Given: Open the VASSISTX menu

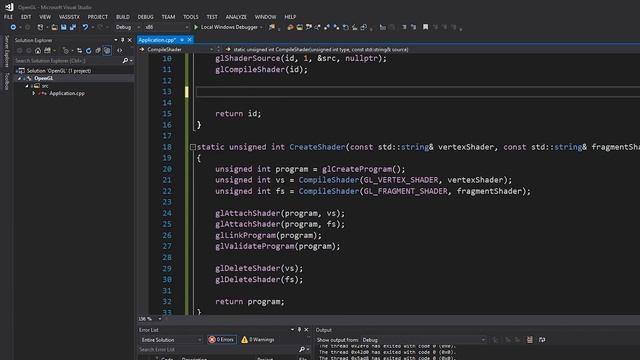Looking at the screenshot, I should [69, 17].
